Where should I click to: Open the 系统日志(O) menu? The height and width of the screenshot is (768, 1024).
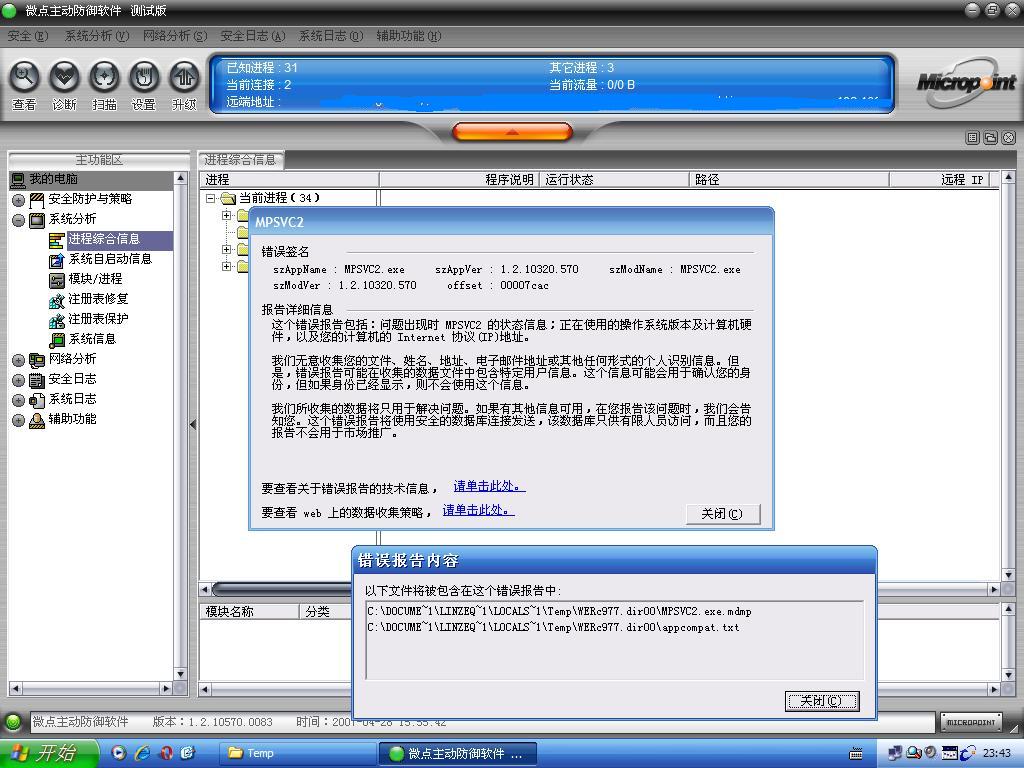[x=330, y=36]
